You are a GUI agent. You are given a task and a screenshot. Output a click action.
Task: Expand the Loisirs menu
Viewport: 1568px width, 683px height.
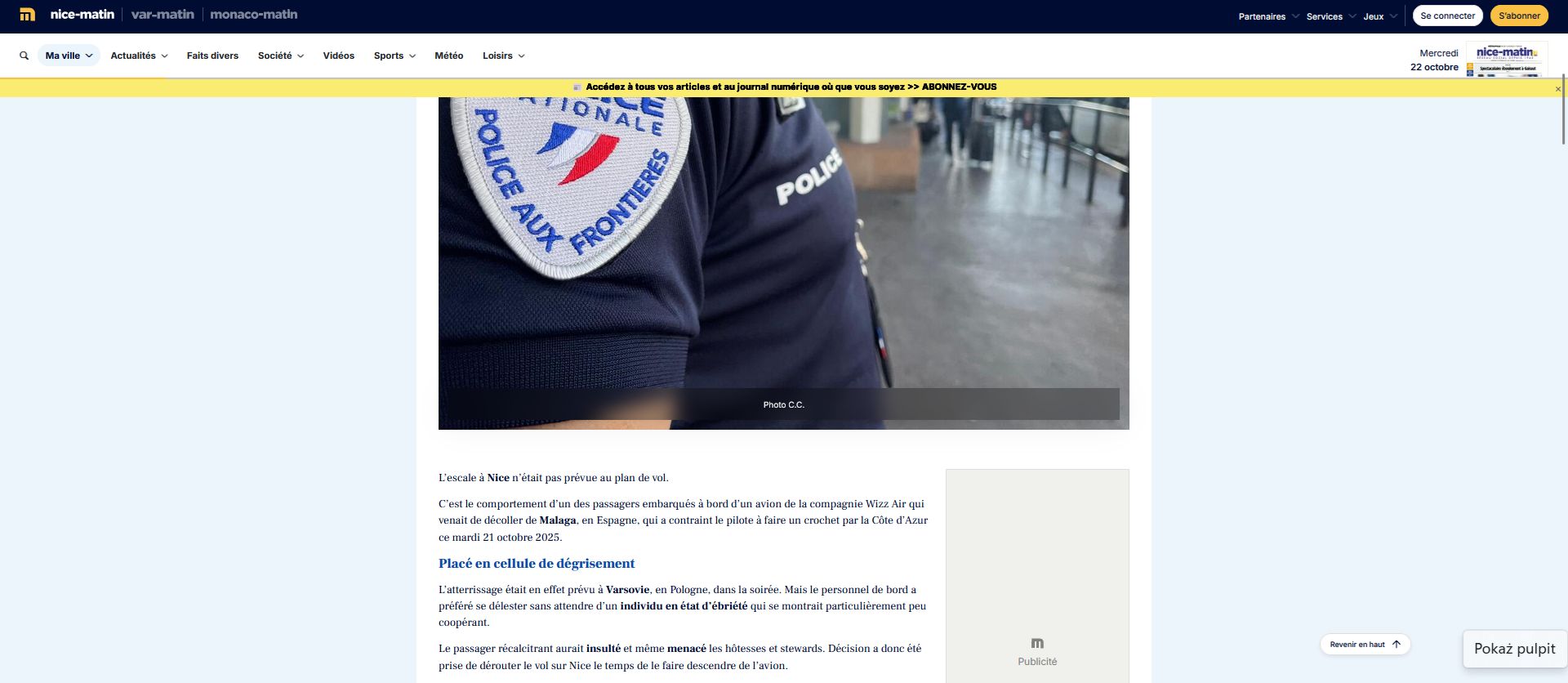tap(503, 56)
